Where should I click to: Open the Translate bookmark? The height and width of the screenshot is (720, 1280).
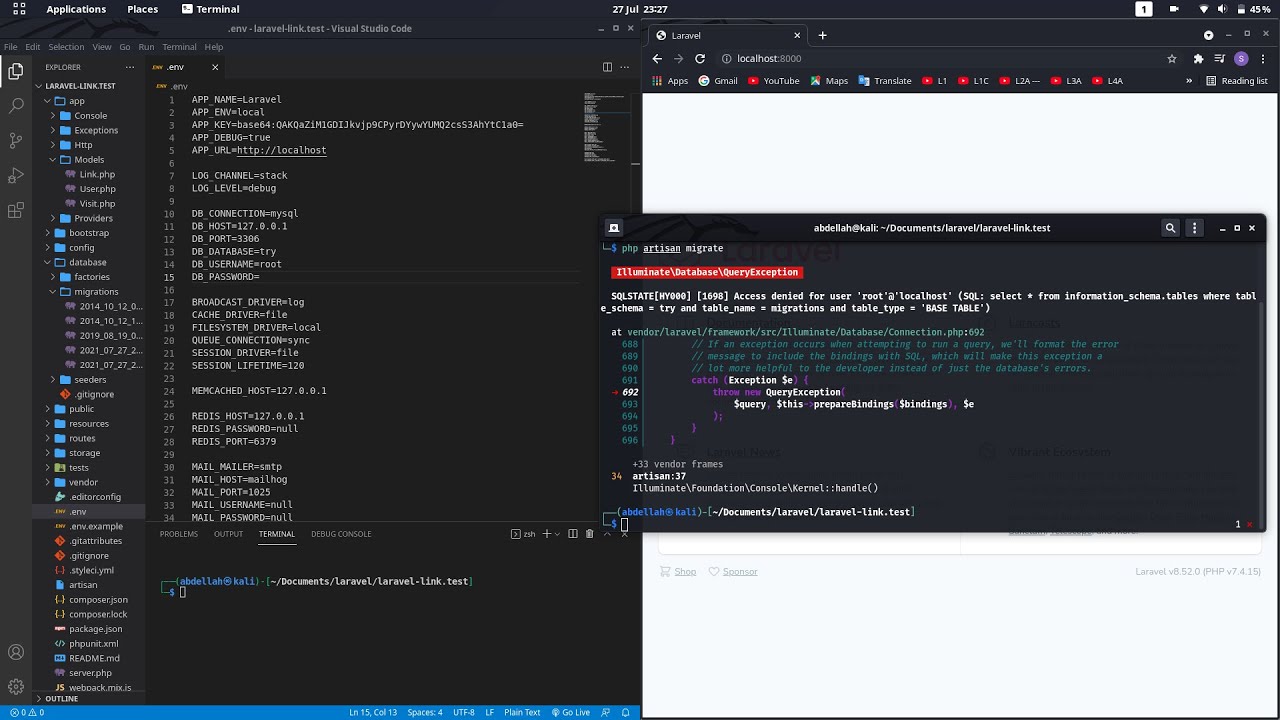point(884,81)
